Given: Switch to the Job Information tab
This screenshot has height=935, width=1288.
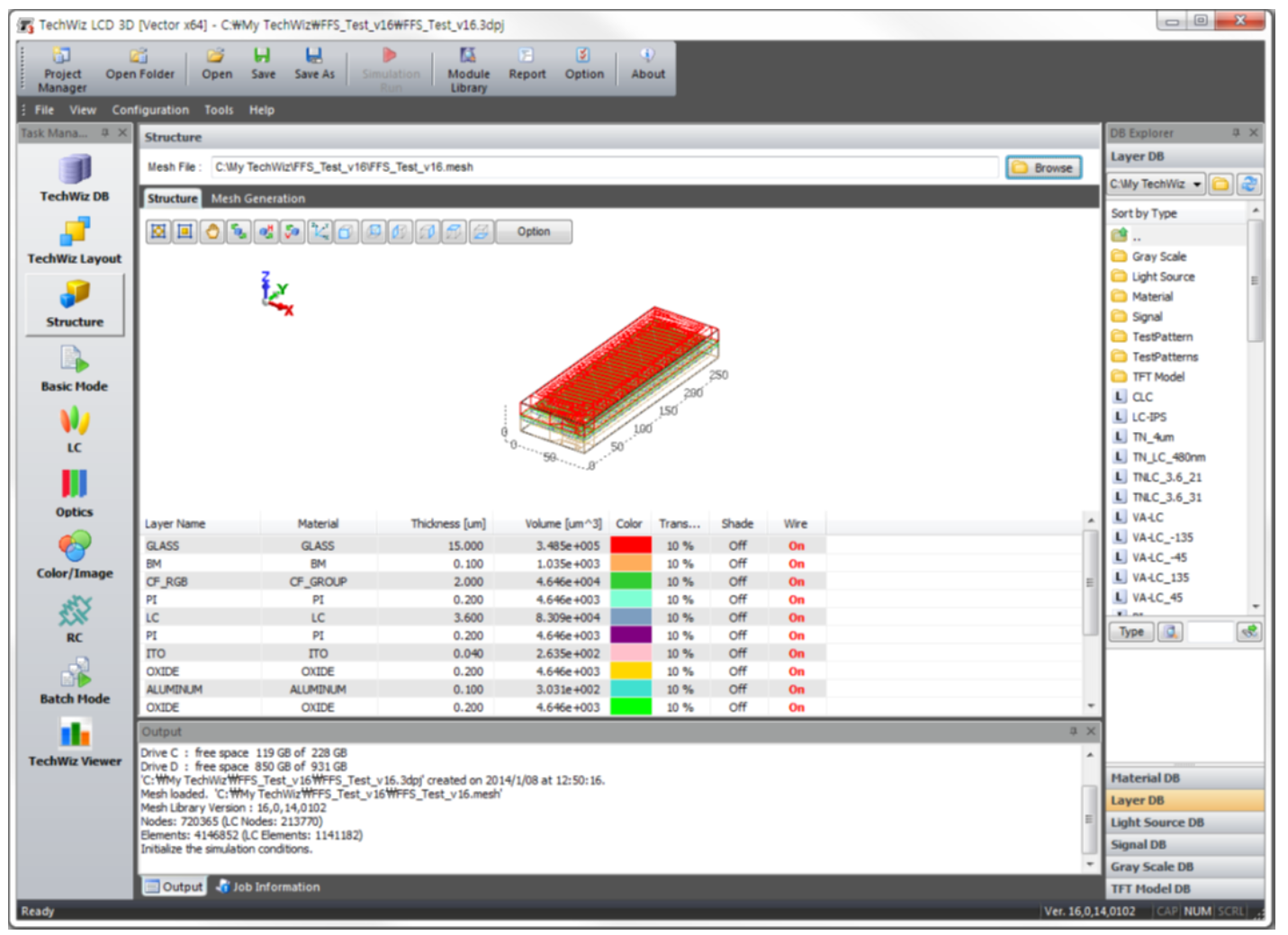Looking at the screenshot, I should pyautogui.click(x=267, y=887).
